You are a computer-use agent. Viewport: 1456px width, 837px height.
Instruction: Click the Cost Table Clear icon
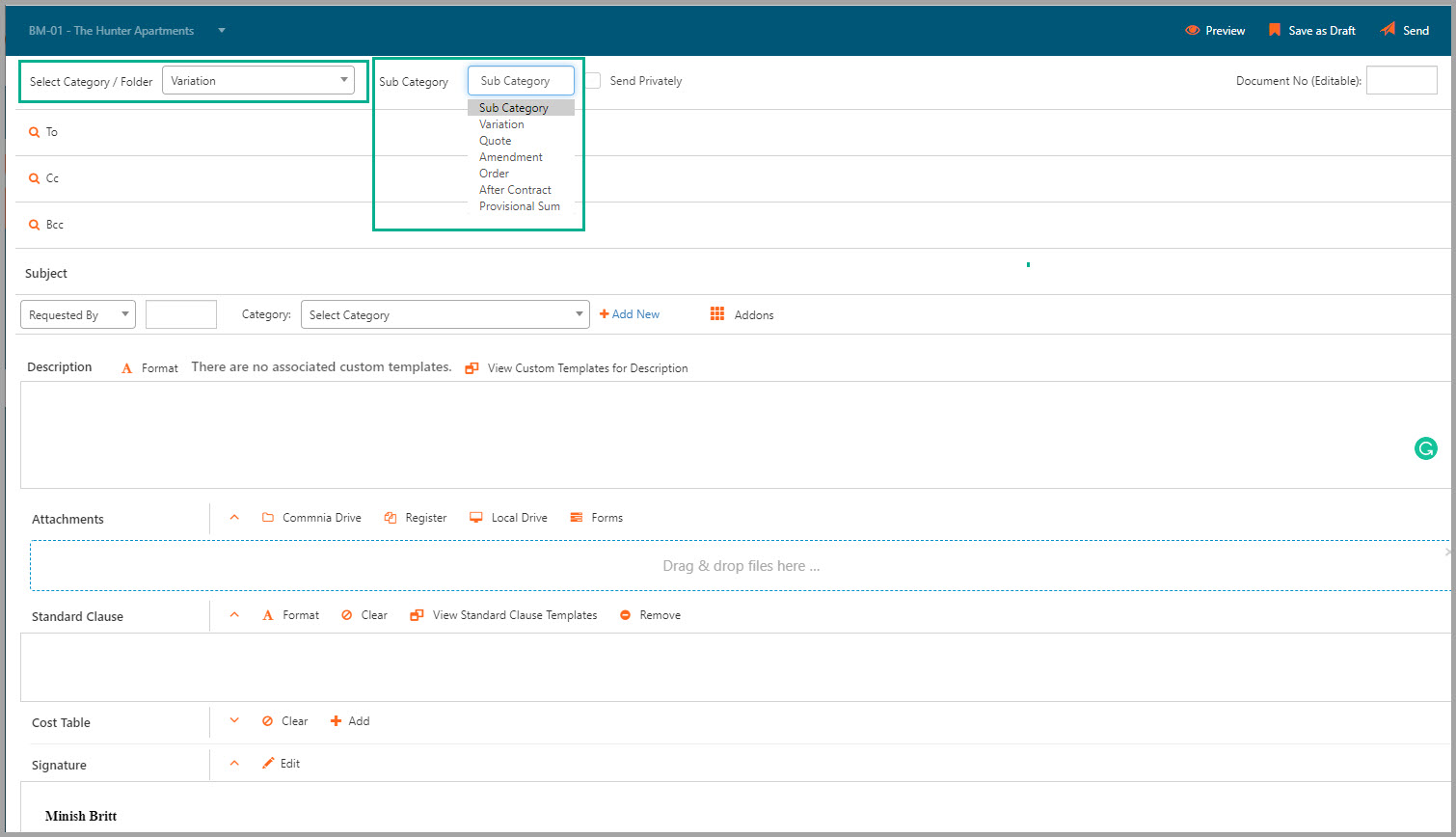tap(268, 721)
